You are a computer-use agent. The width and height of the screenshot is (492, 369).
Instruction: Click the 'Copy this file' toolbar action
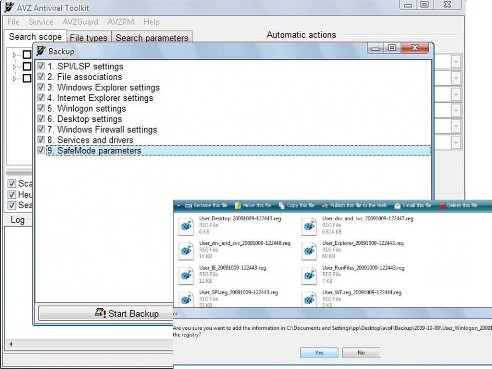point(297,205)
